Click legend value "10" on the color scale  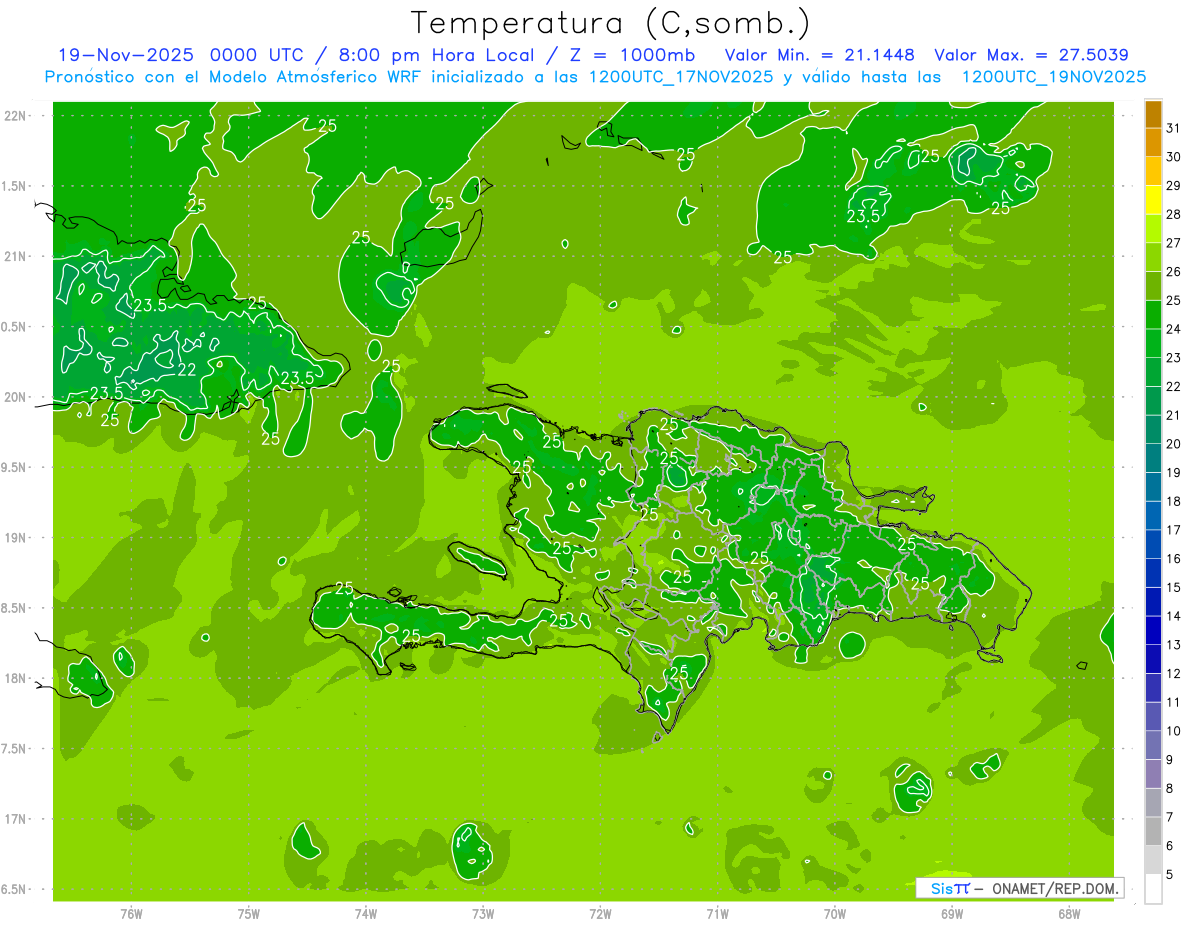click(1174, 731)
